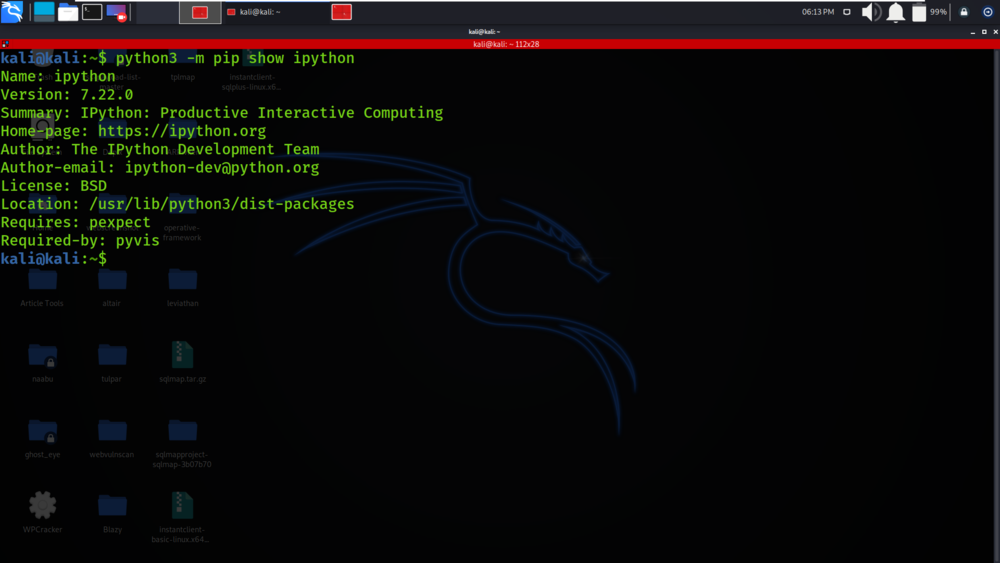Click the email ipython-dev@python.org
Screen dimensions: 1000x563
click(x=222, y=168)
